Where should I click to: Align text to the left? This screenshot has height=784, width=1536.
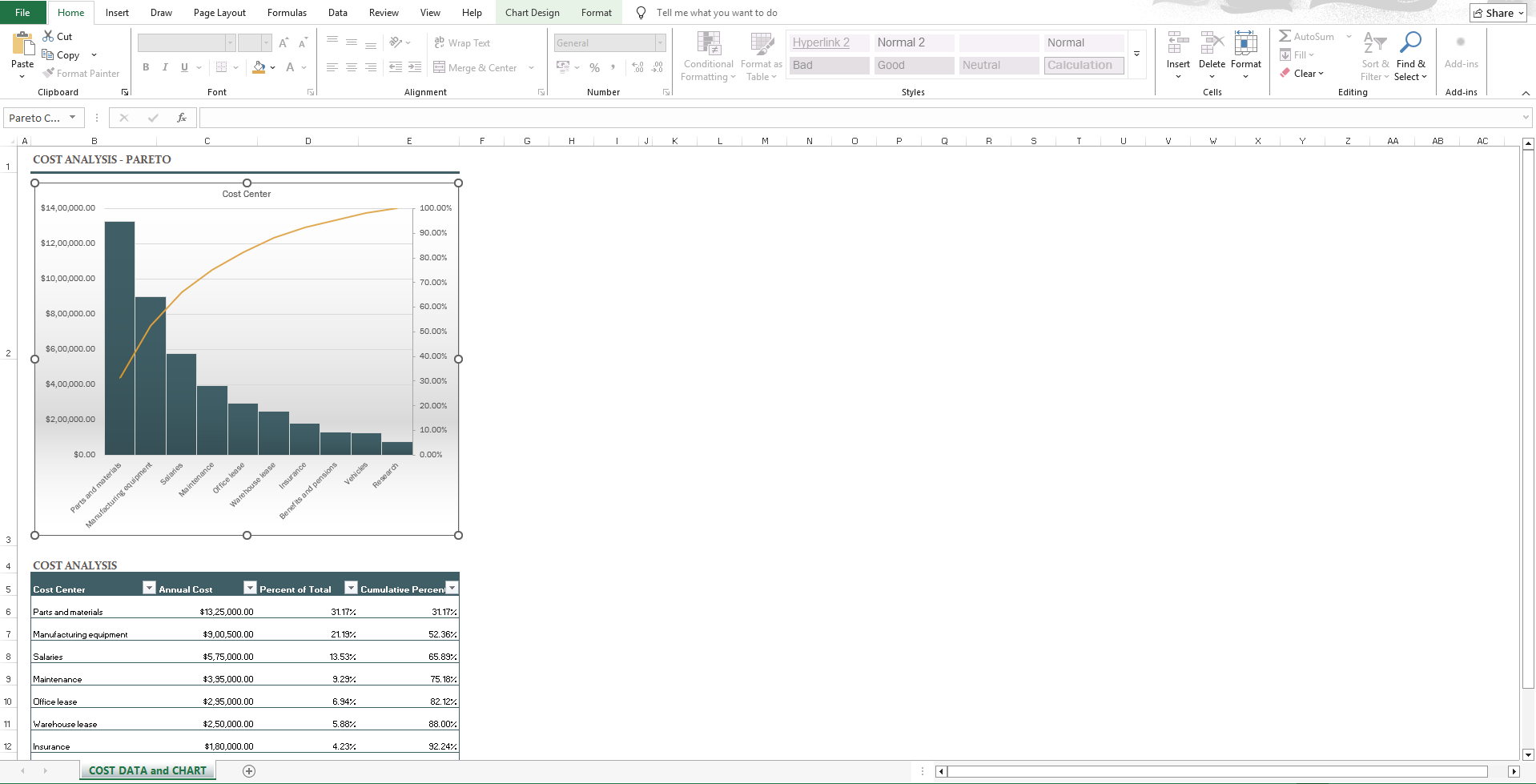(332, 67)
